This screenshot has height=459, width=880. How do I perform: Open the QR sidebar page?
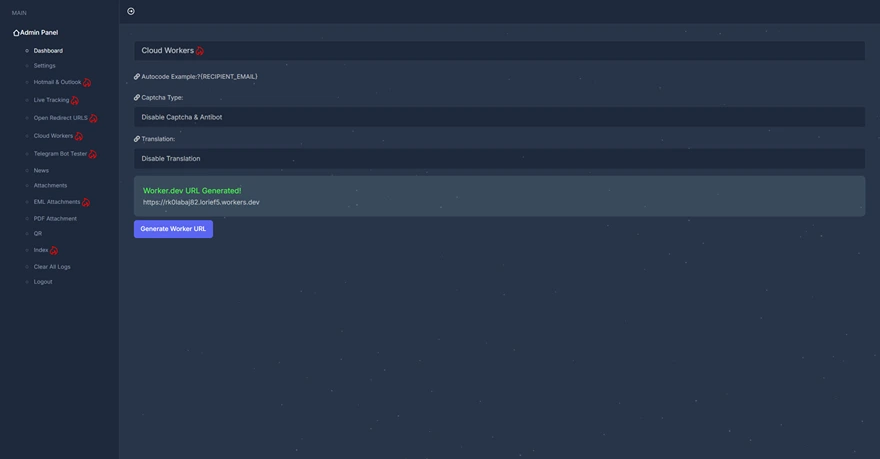coord(38,234)
